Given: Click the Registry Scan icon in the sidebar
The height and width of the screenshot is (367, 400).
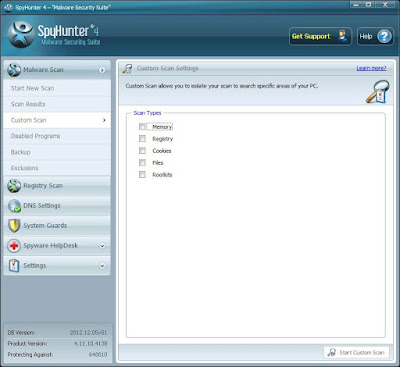Looking at the screenshot, I should [14, 186].
